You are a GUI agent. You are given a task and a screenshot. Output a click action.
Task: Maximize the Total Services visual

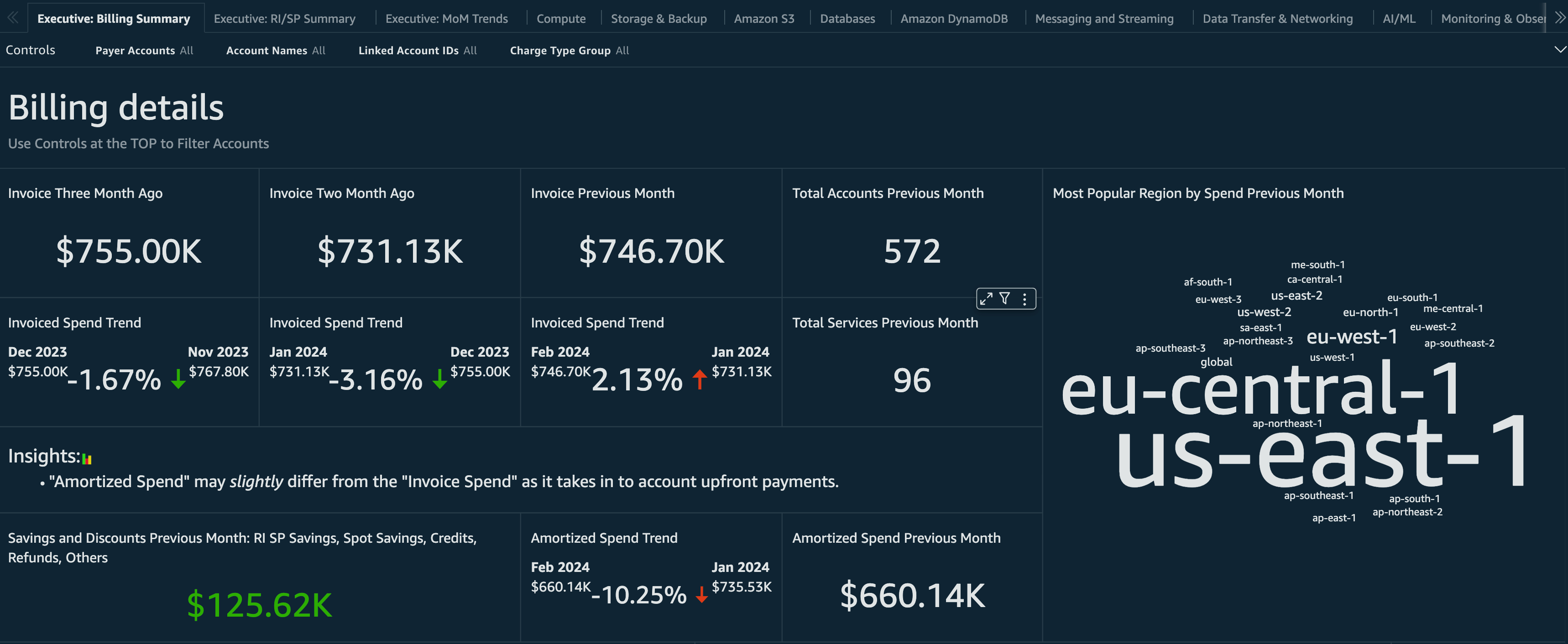[x=986, y=299]
